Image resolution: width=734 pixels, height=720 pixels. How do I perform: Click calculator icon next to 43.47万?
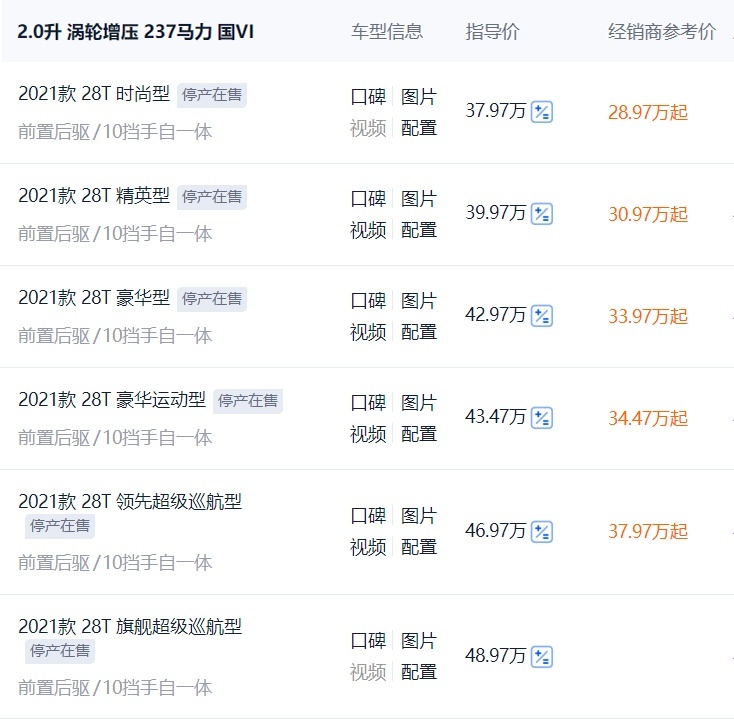[542, 417]
